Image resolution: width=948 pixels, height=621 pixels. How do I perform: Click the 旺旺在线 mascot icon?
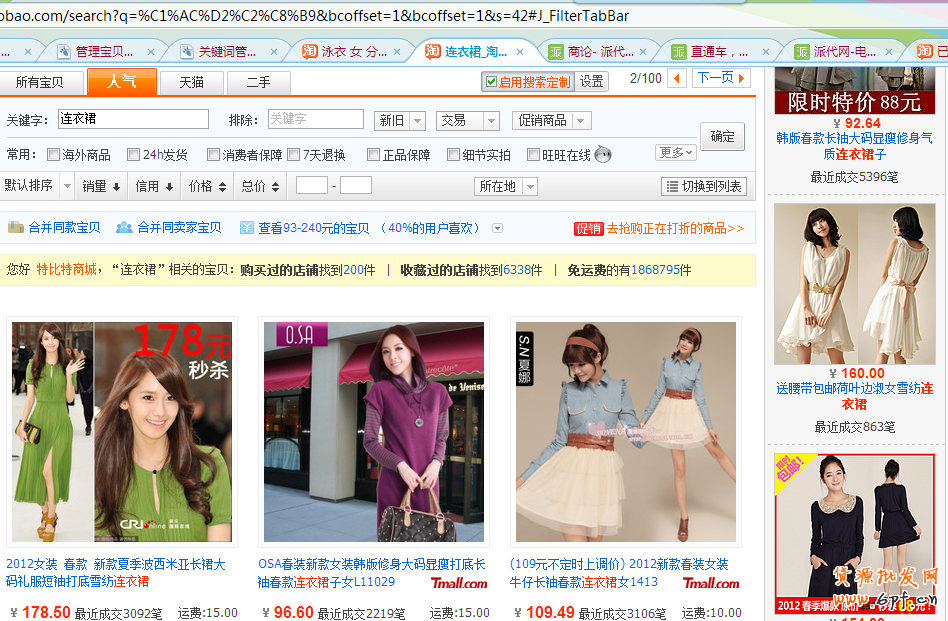(x=603, y=155)
